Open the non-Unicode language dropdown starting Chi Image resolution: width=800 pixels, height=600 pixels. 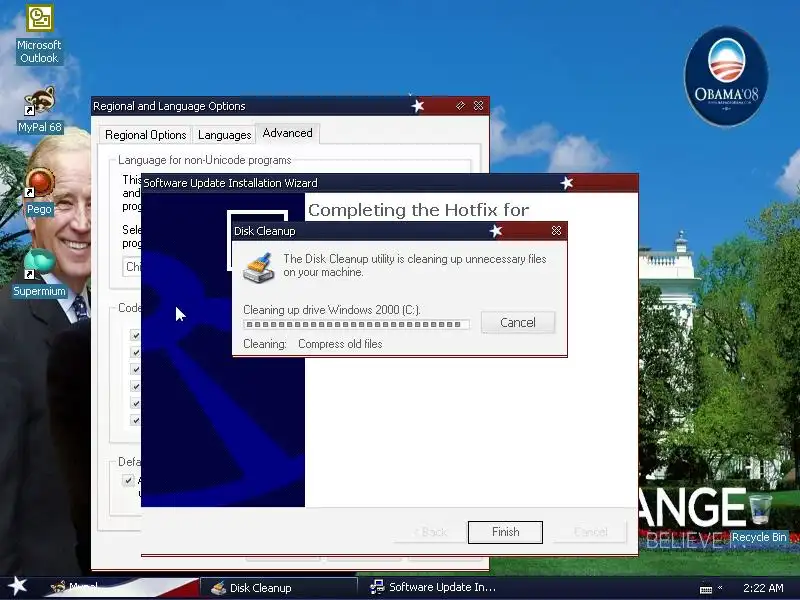(132, 266)
